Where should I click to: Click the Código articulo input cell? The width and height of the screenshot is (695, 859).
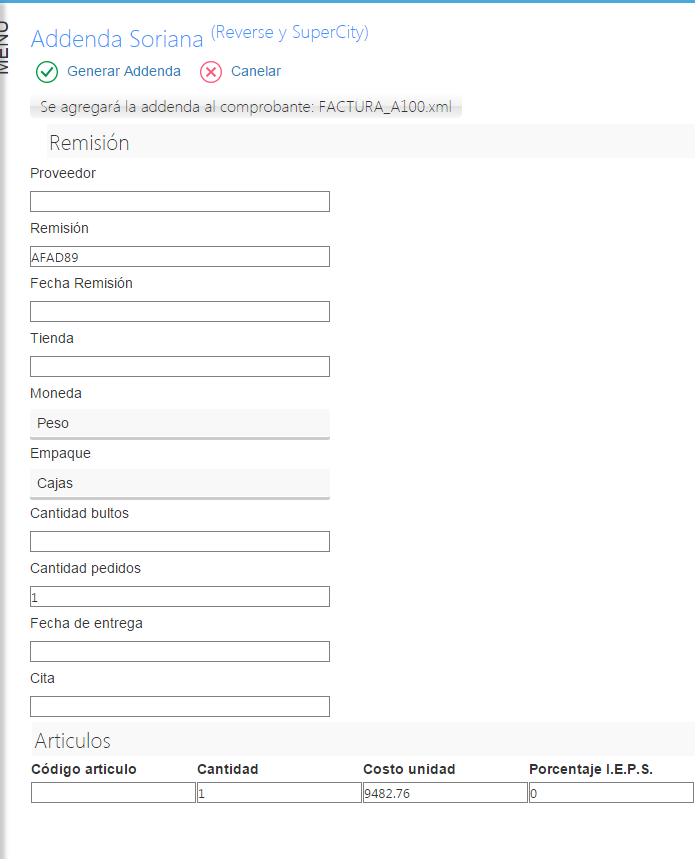pyautogui.click(x=113, y=793)
